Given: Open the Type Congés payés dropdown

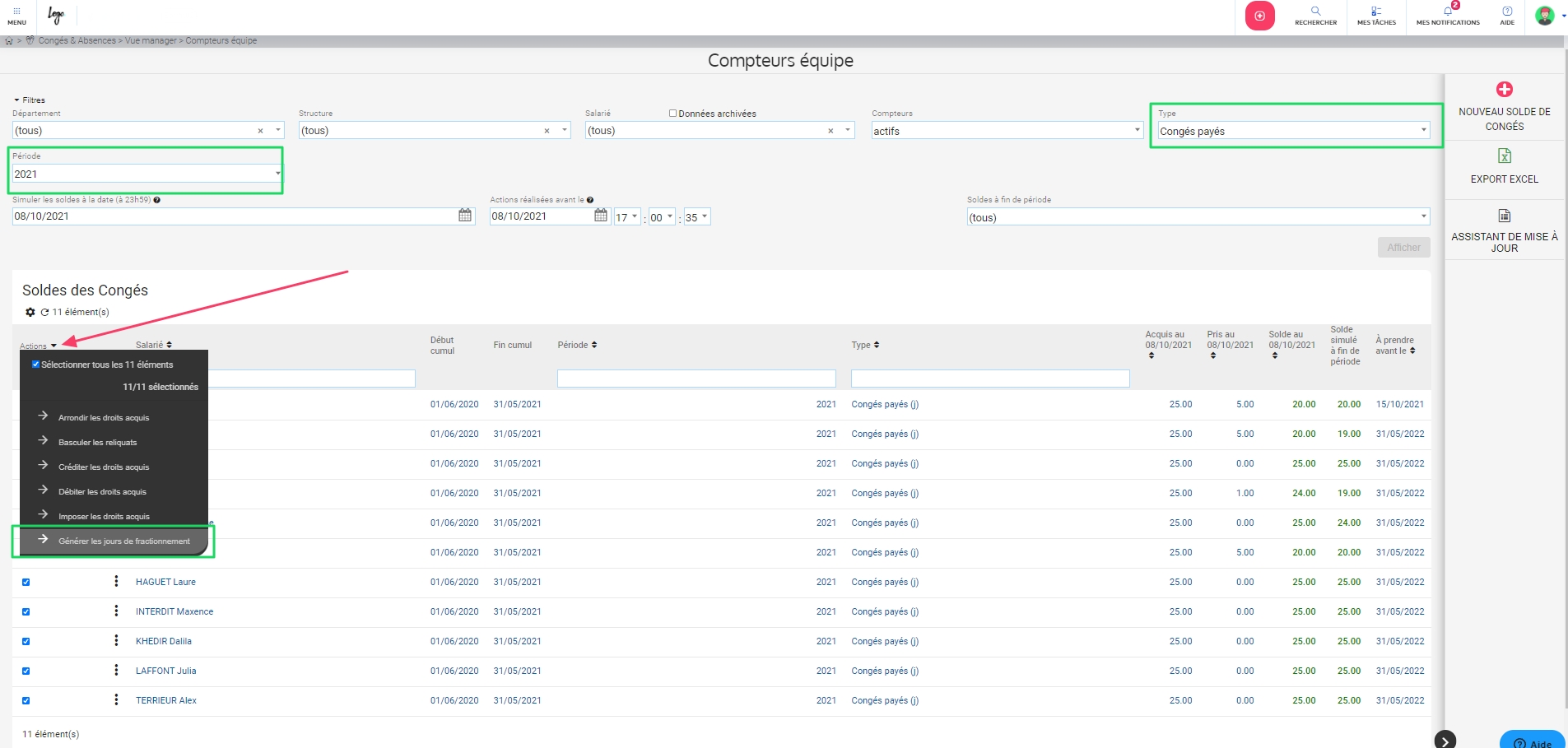Looking at the screenshot, I should click(1423, 131).
